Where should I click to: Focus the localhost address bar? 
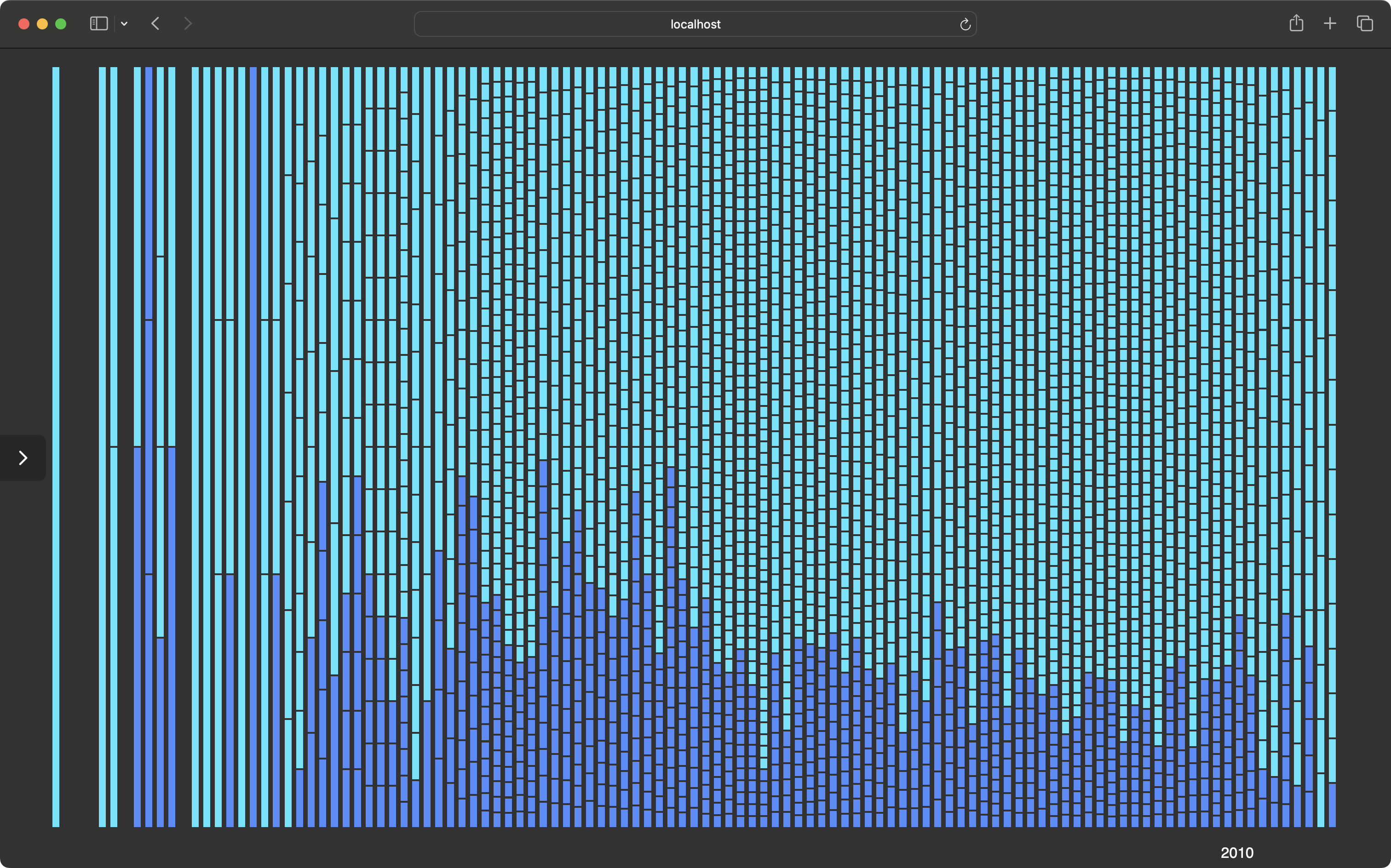pyautogui.click(x=695, y=24)
